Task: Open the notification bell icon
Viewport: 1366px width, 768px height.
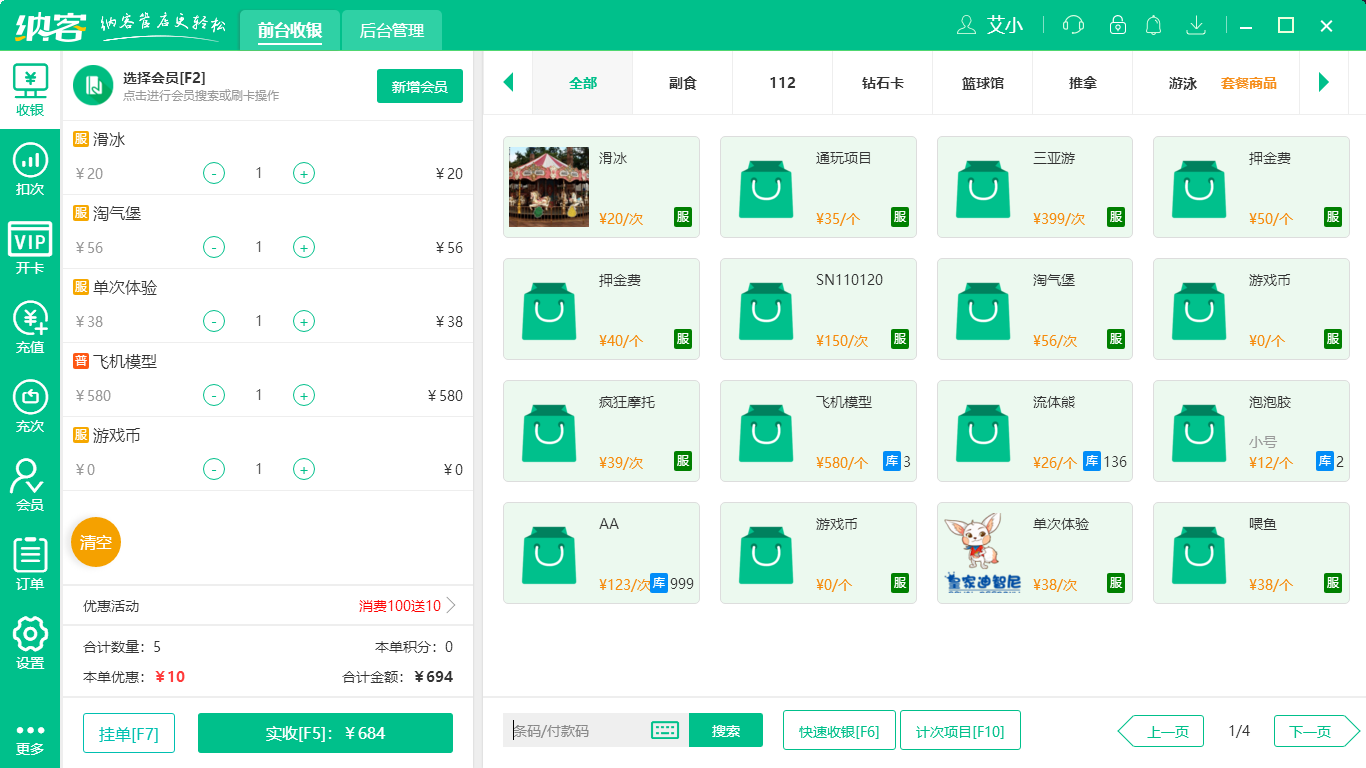Action: click(x=1153, y=25)
